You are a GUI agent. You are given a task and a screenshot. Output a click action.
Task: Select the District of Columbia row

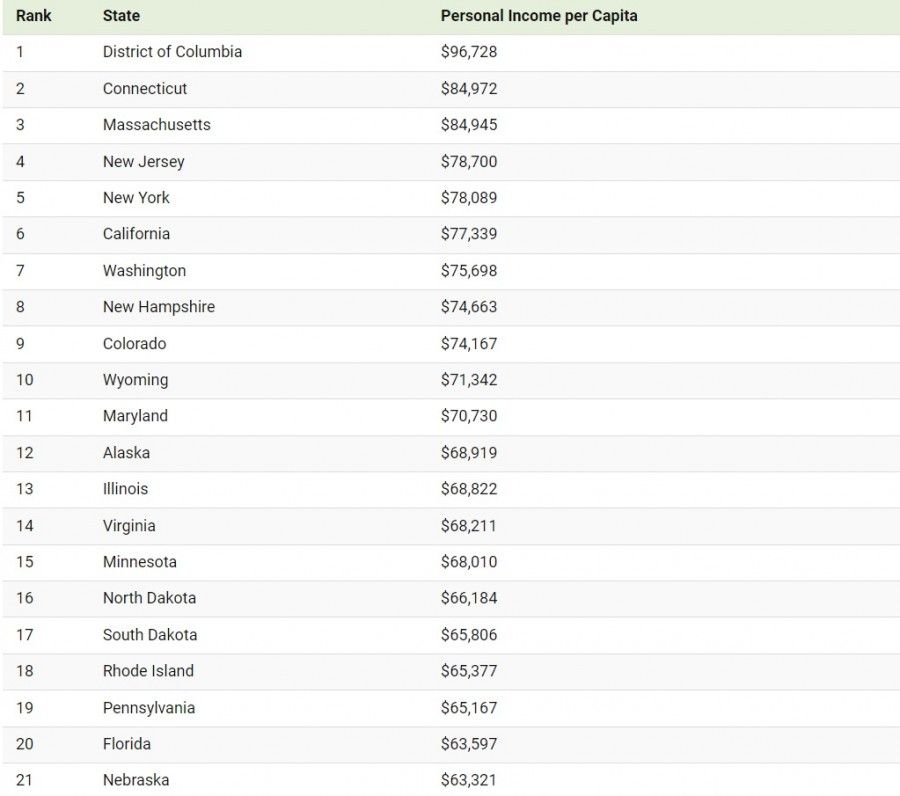451,52
